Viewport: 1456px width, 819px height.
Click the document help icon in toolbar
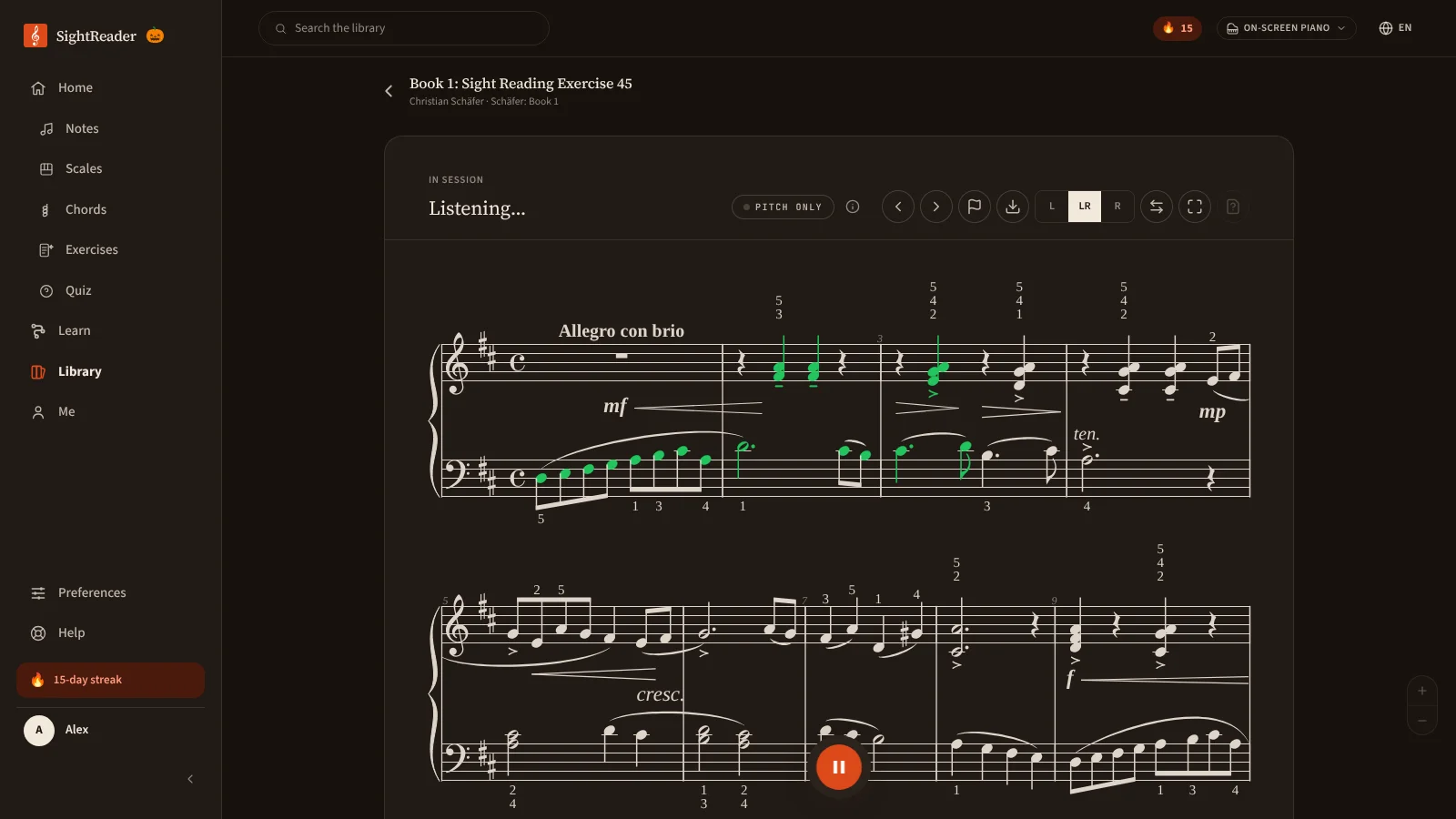1233,207
